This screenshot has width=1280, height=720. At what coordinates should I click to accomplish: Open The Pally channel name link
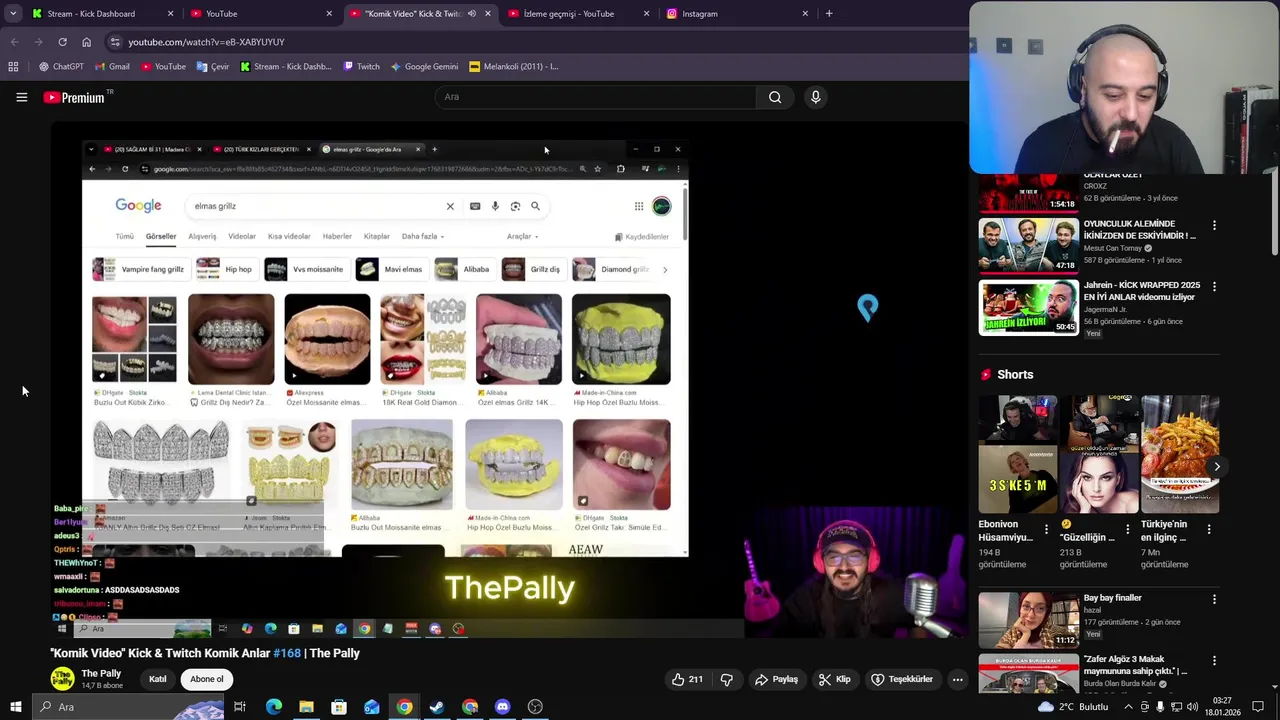pyautogui.click(x=101, y=673)
